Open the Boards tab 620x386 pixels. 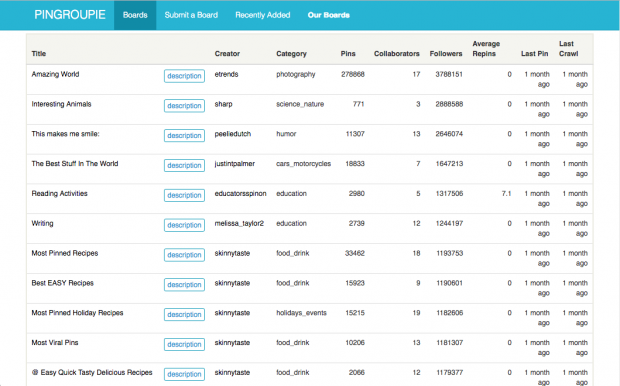click(x=135, y=15)
